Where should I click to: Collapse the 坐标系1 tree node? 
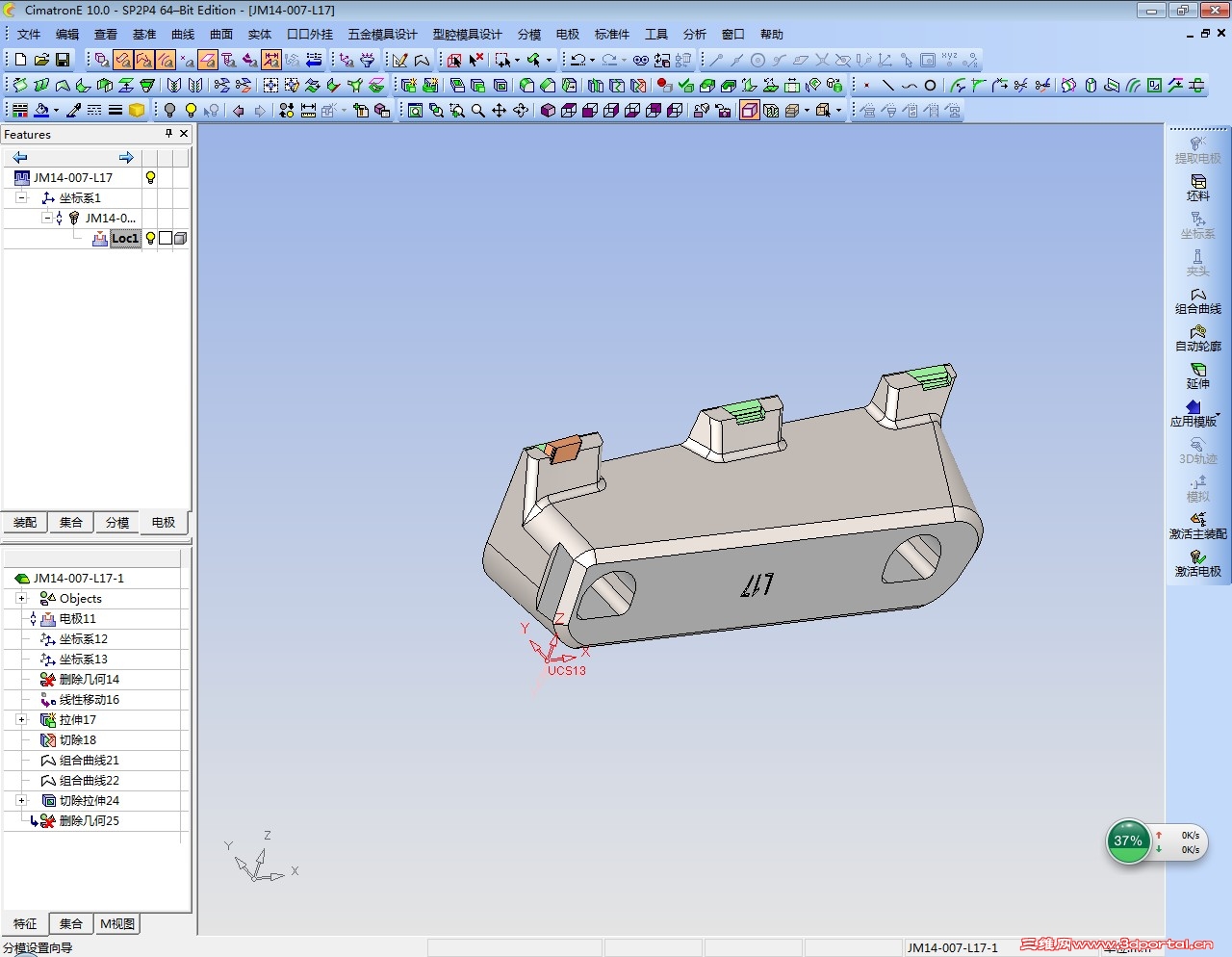tap(21, 197)
